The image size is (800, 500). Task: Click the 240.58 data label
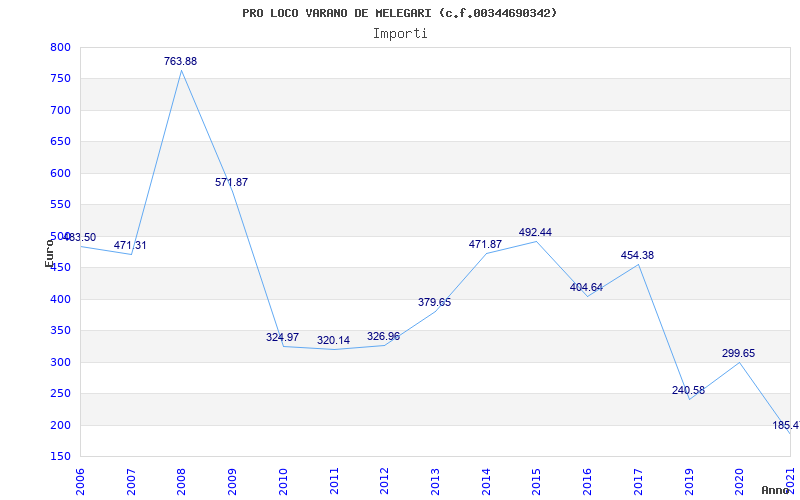pos(688,390)
